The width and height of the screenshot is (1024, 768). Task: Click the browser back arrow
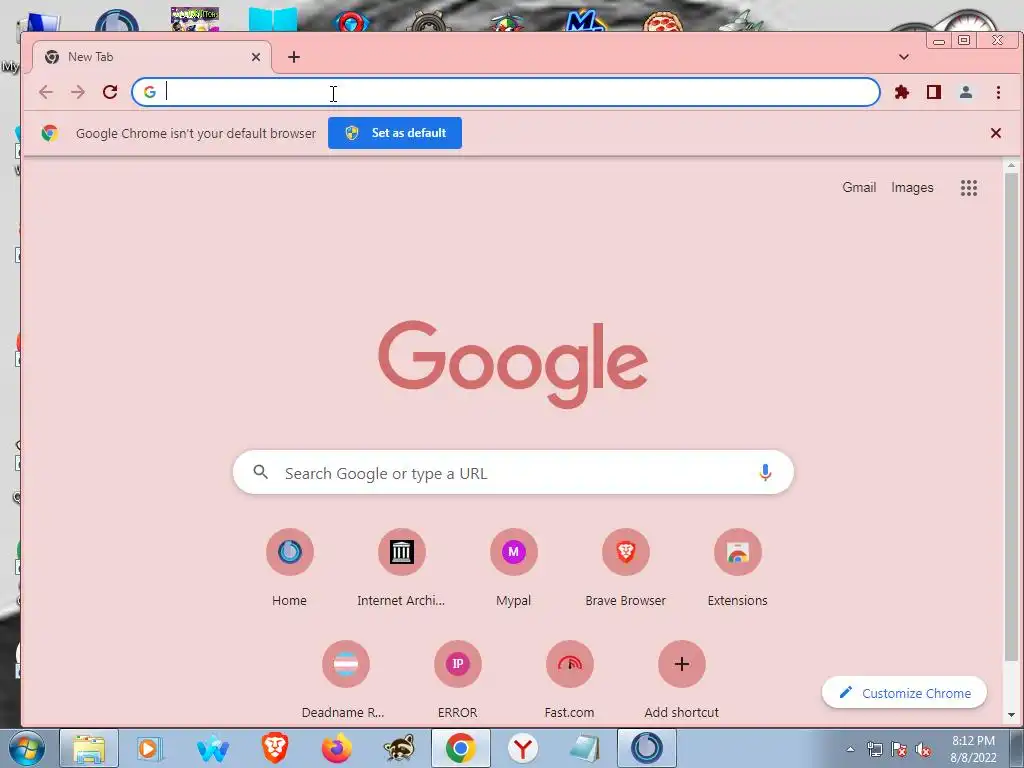click(46, 92)
